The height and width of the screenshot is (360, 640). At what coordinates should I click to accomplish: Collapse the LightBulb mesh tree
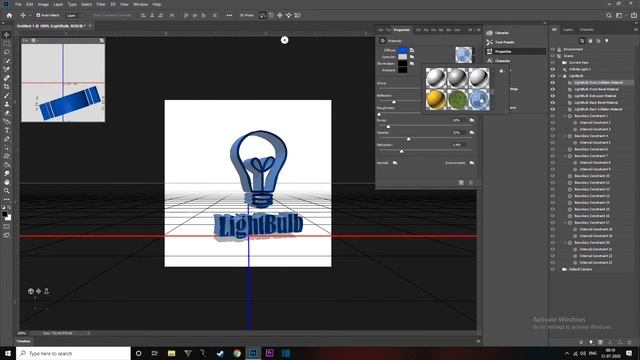[x=560, y=76]
